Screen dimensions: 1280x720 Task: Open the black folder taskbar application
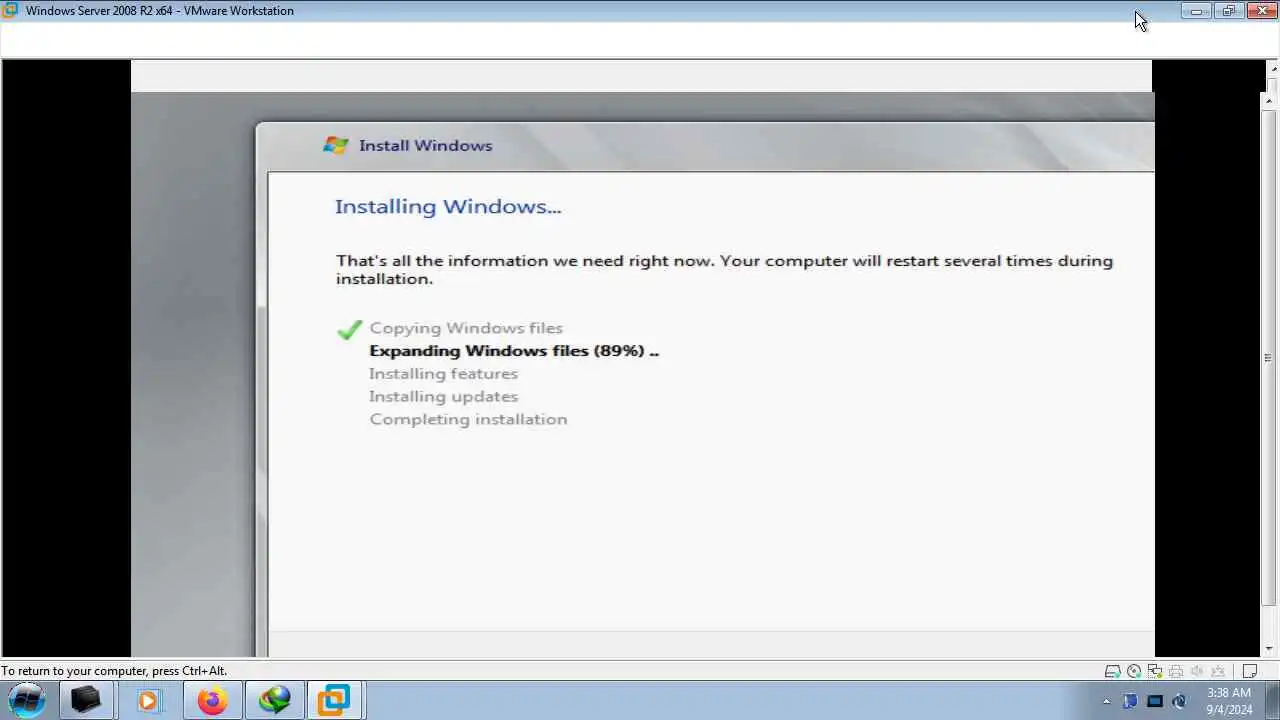(85, 700)
